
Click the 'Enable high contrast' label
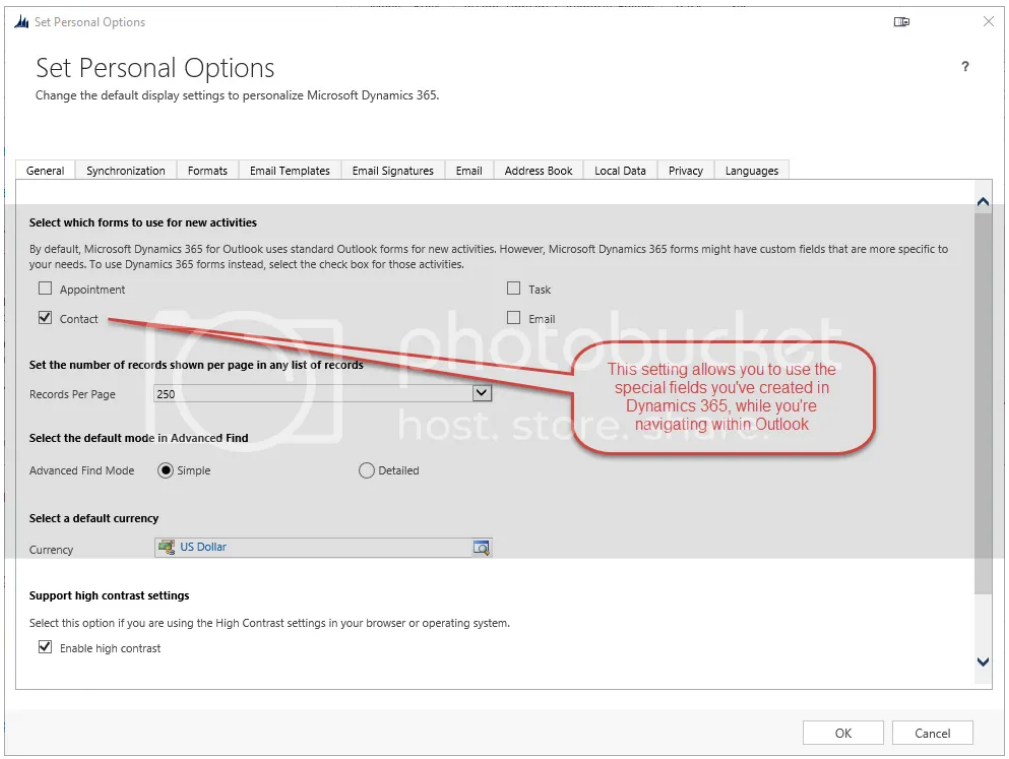click(x=110, y=648)
